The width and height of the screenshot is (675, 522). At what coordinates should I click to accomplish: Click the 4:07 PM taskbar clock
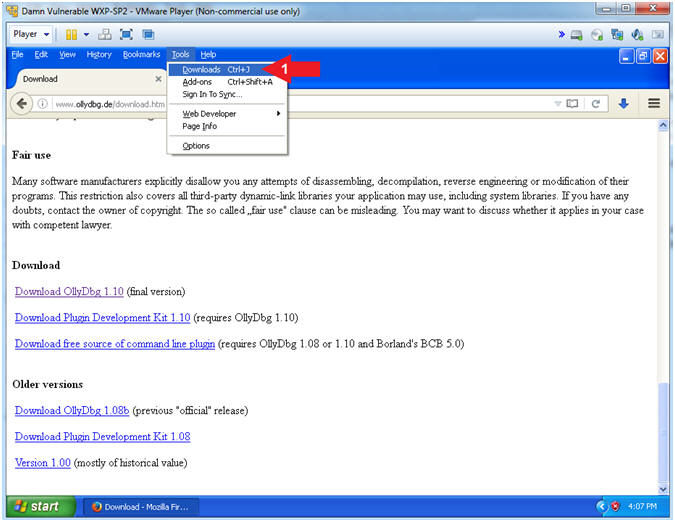[642, 507]
